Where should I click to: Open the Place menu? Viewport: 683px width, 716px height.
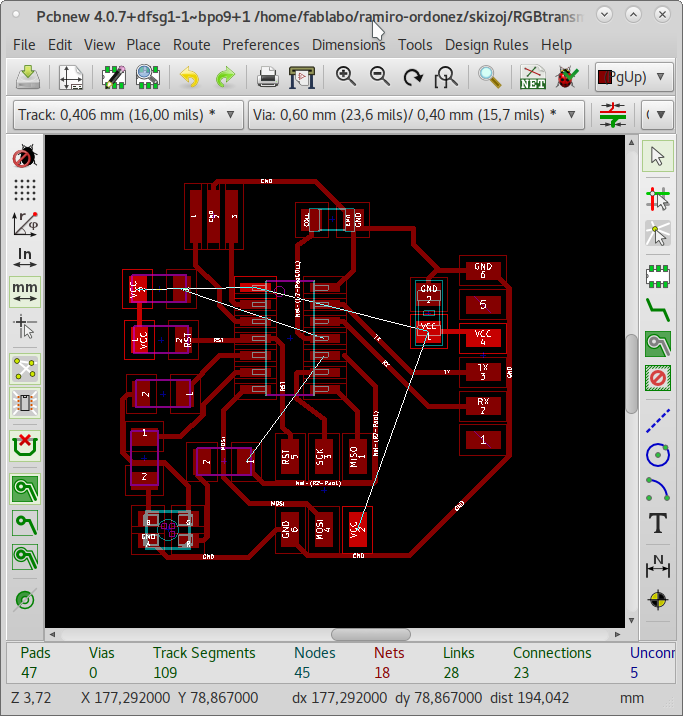click(x=143, y=45)
